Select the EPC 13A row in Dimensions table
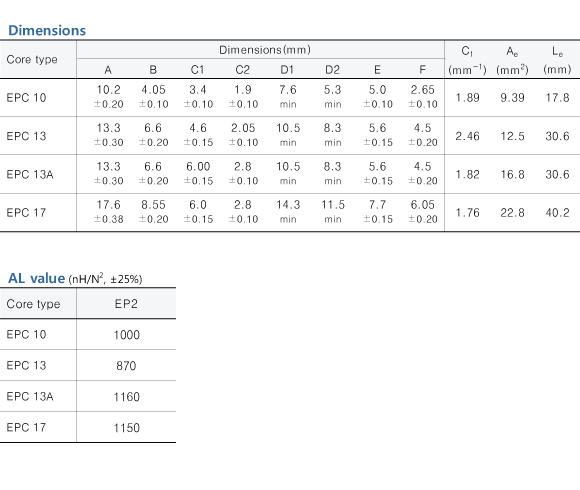The image size is (580, 490). point(290,174)
